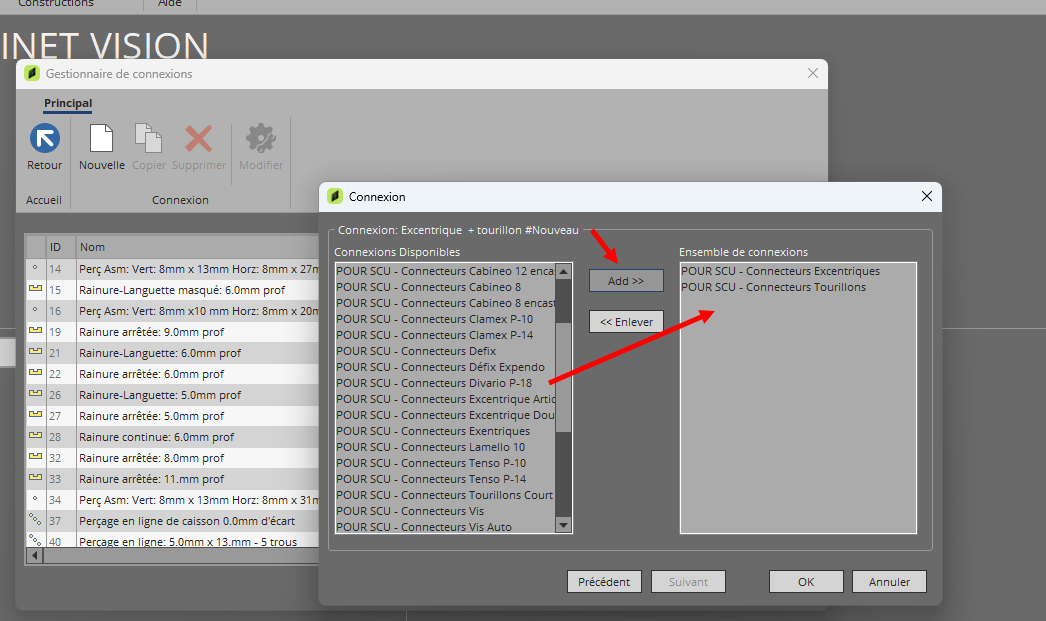Click the available-list scroll down arrow
Screen dimensions: 1046x621
[x=563, y=525]
